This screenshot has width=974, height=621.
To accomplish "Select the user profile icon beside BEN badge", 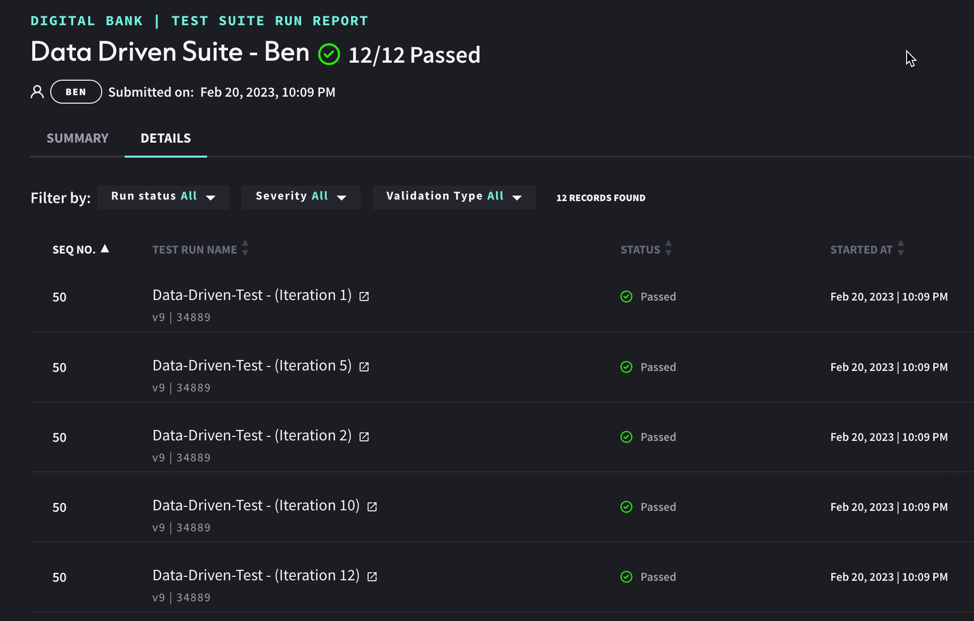I will tap(37, 91).
